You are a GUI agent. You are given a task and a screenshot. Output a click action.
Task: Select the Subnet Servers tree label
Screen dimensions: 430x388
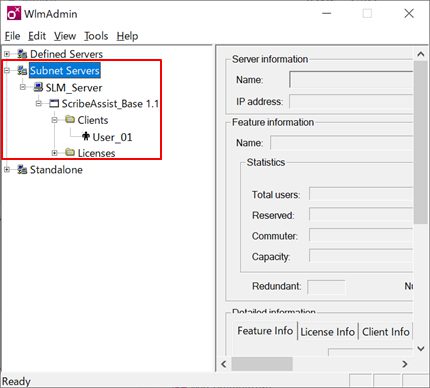coord(65,71)
